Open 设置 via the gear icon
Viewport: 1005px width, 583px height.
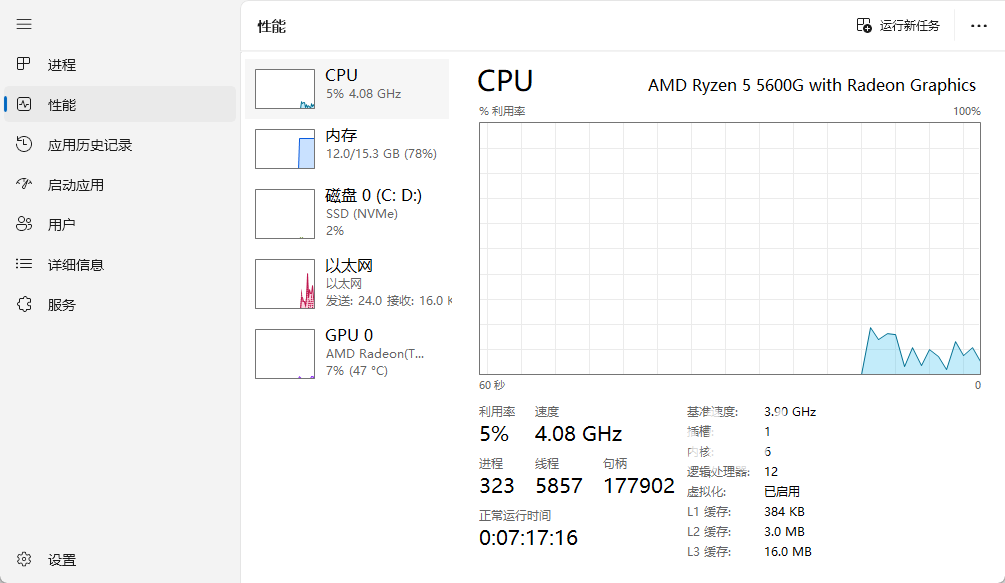[25, 560]
